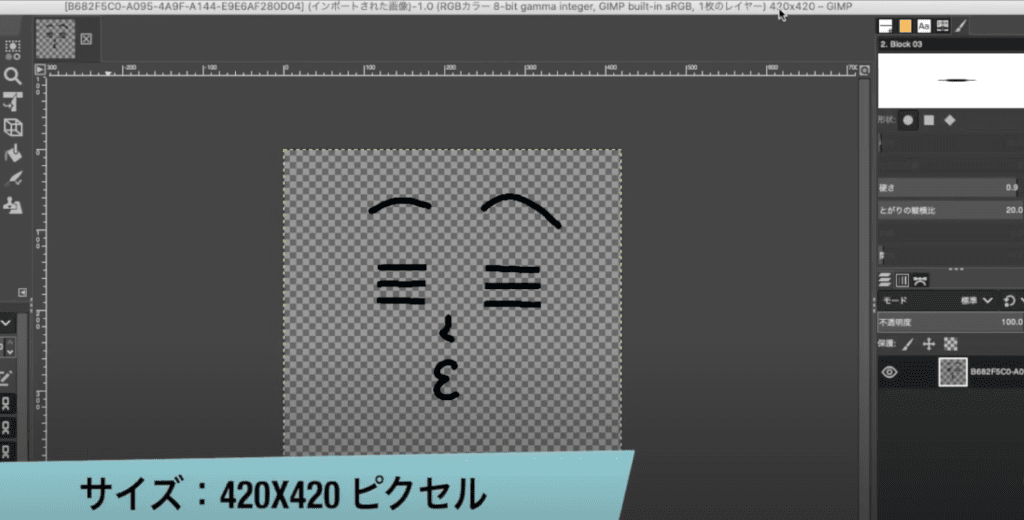
Task: Switch to the Paths tab
Action: 919,280
